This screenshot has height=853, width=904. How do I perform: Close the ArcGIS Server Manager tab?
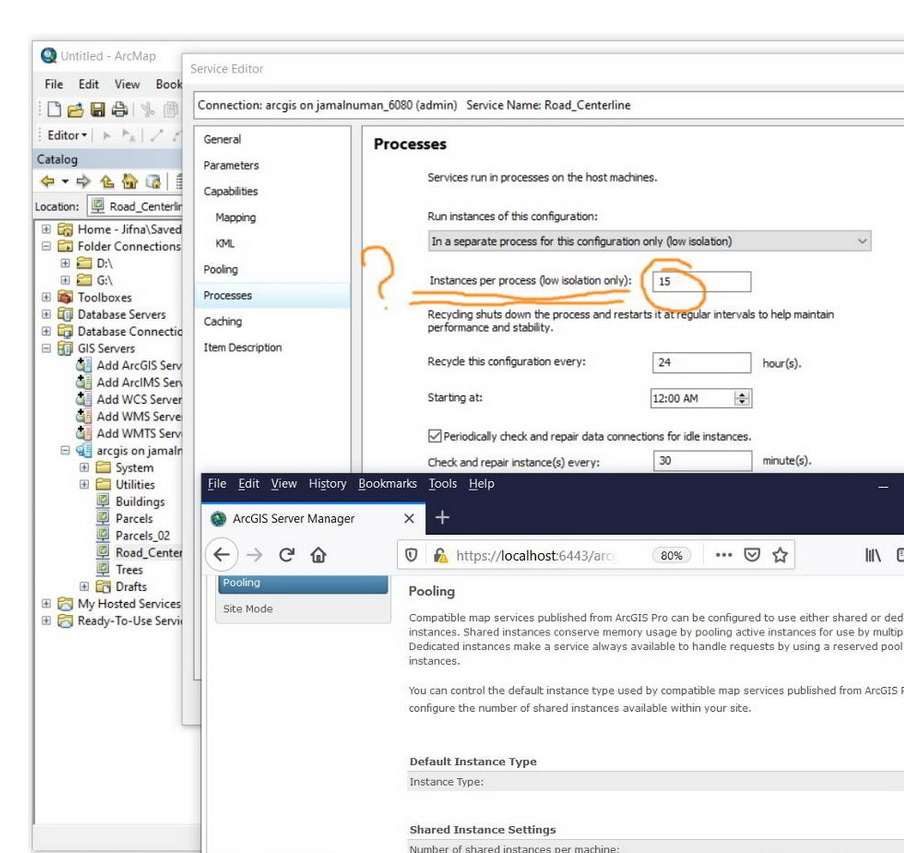pos(409,518)
